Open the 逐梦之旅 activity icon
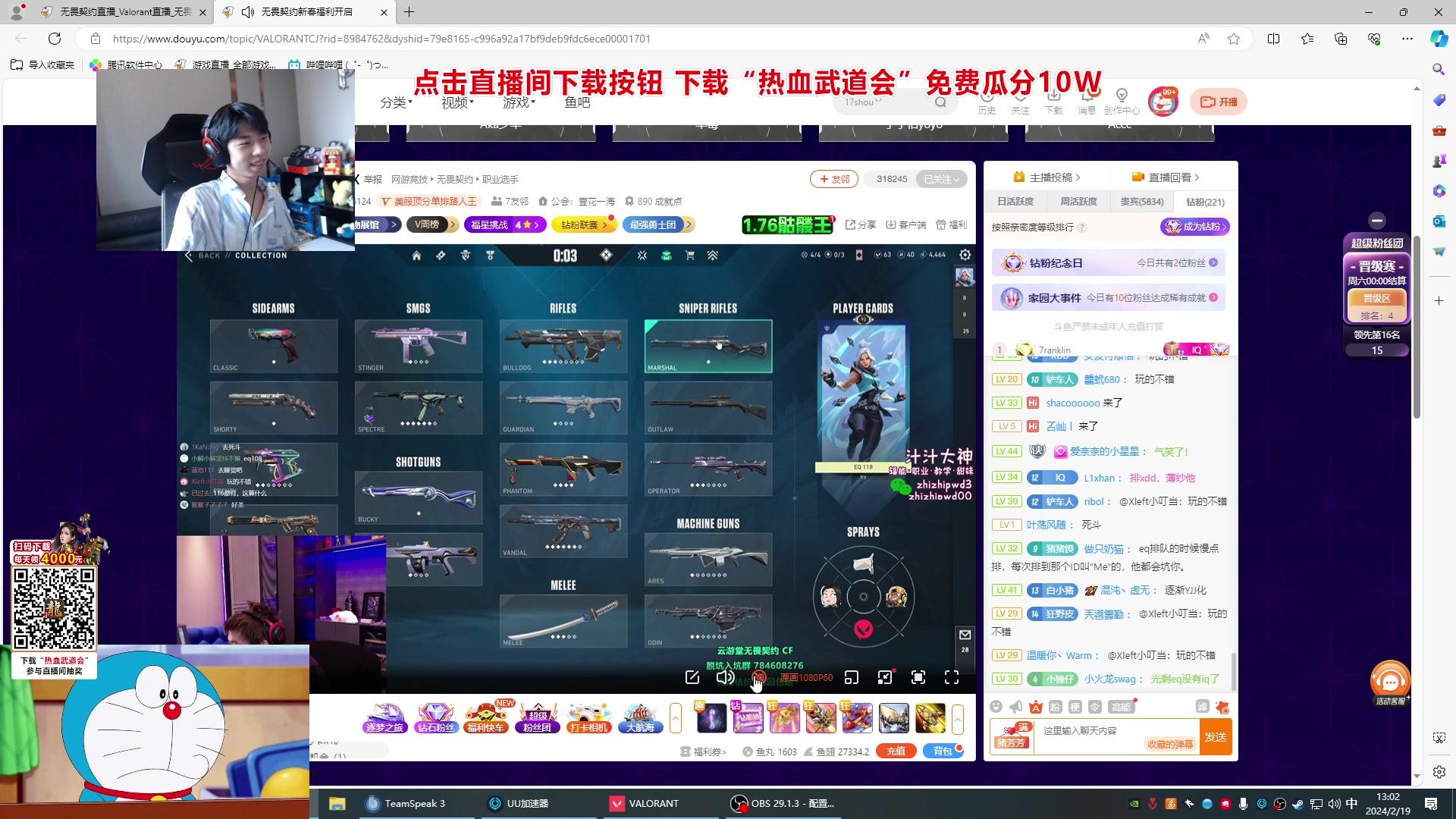 [385, 718]
